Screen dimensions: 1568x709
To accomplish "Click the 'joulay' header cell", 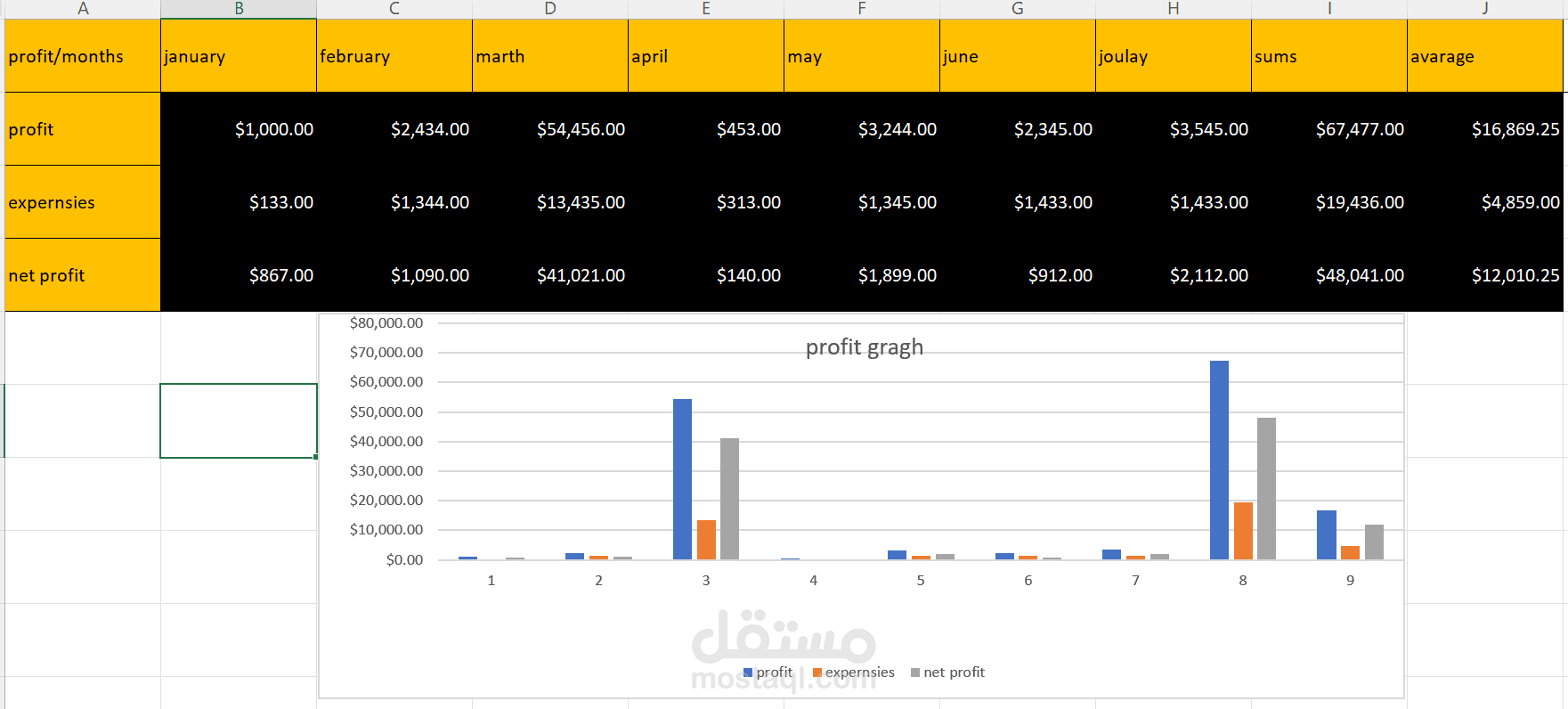I will pyautogui.click(x=1174, y=56).
